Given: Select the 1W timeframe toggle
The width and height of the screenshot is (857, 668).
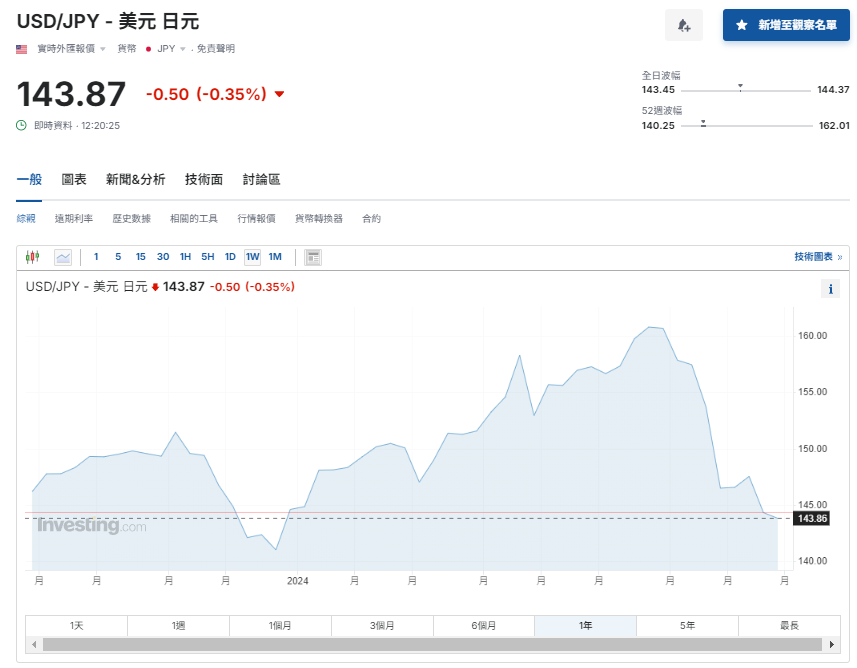Looking at the screenshot, I should pos(253,257).
